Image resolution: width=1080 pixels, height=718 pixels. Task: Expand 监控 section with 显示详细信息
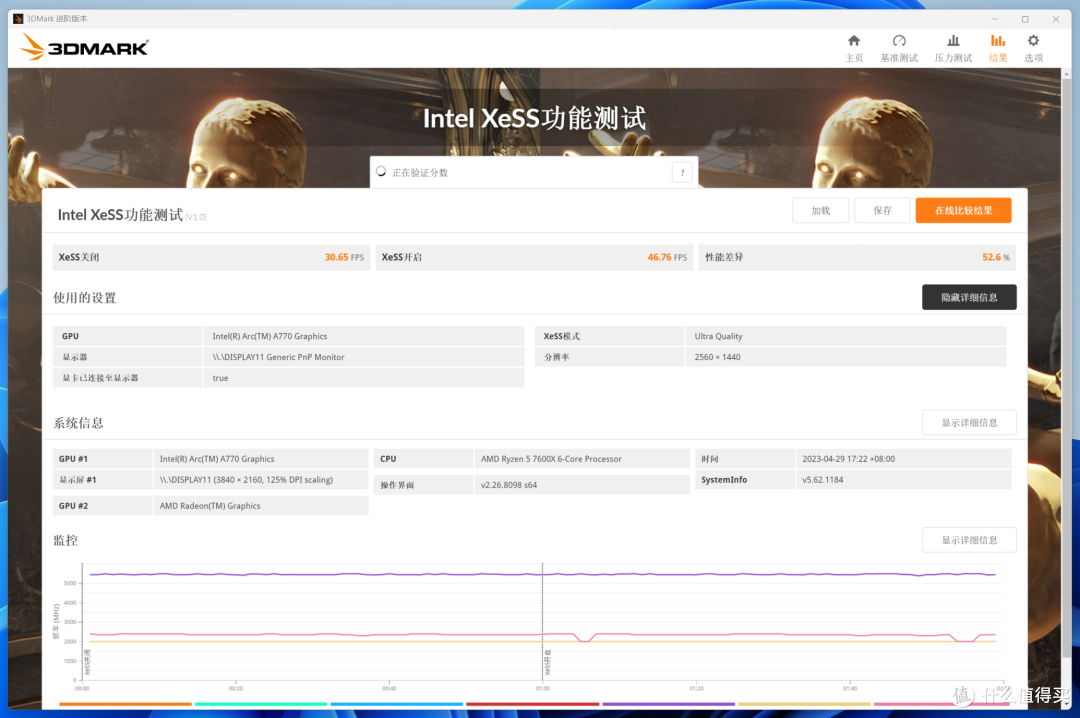[969, 540]
